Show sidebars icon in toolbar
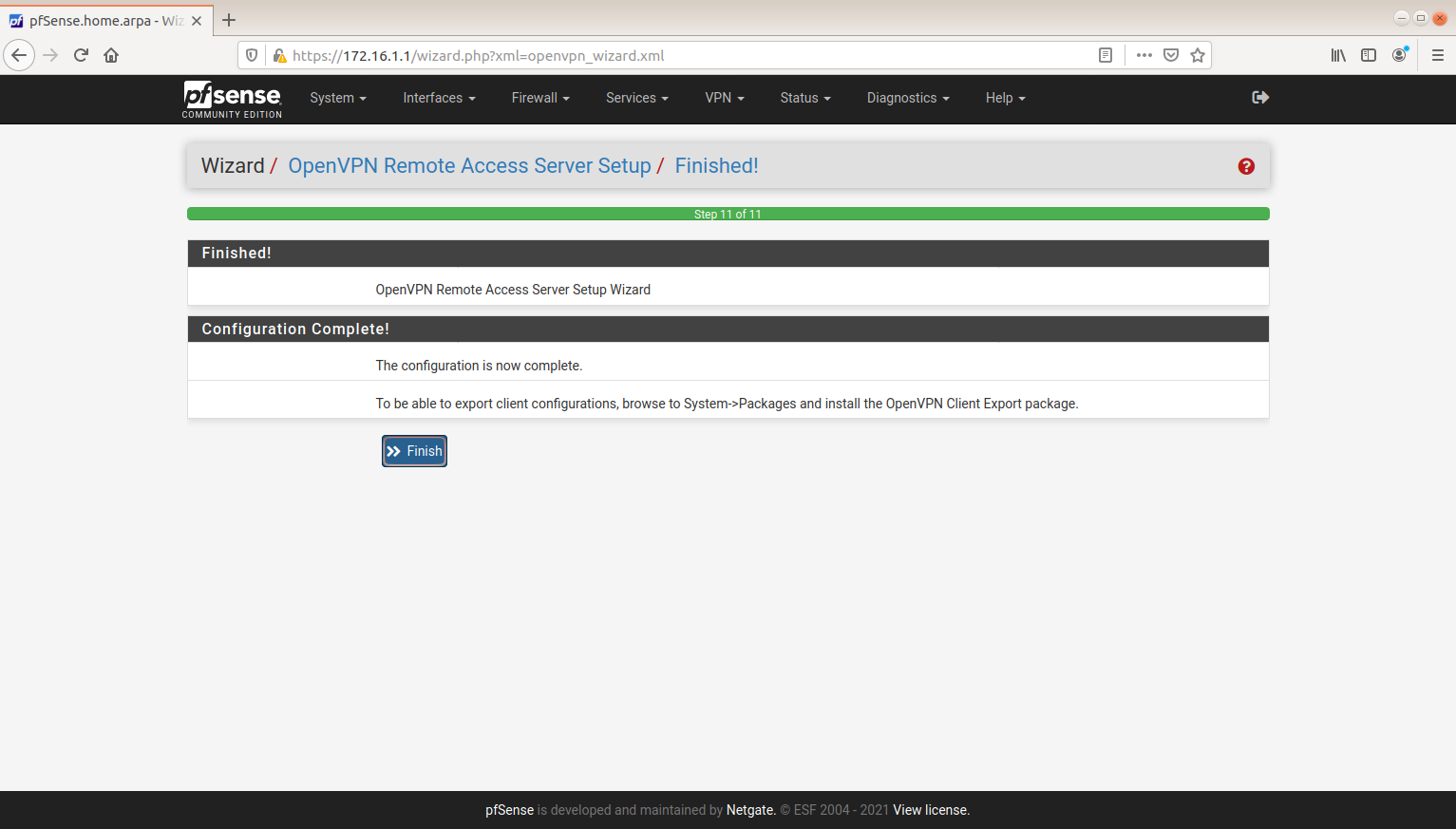1456x829 pixels. 1369,55
